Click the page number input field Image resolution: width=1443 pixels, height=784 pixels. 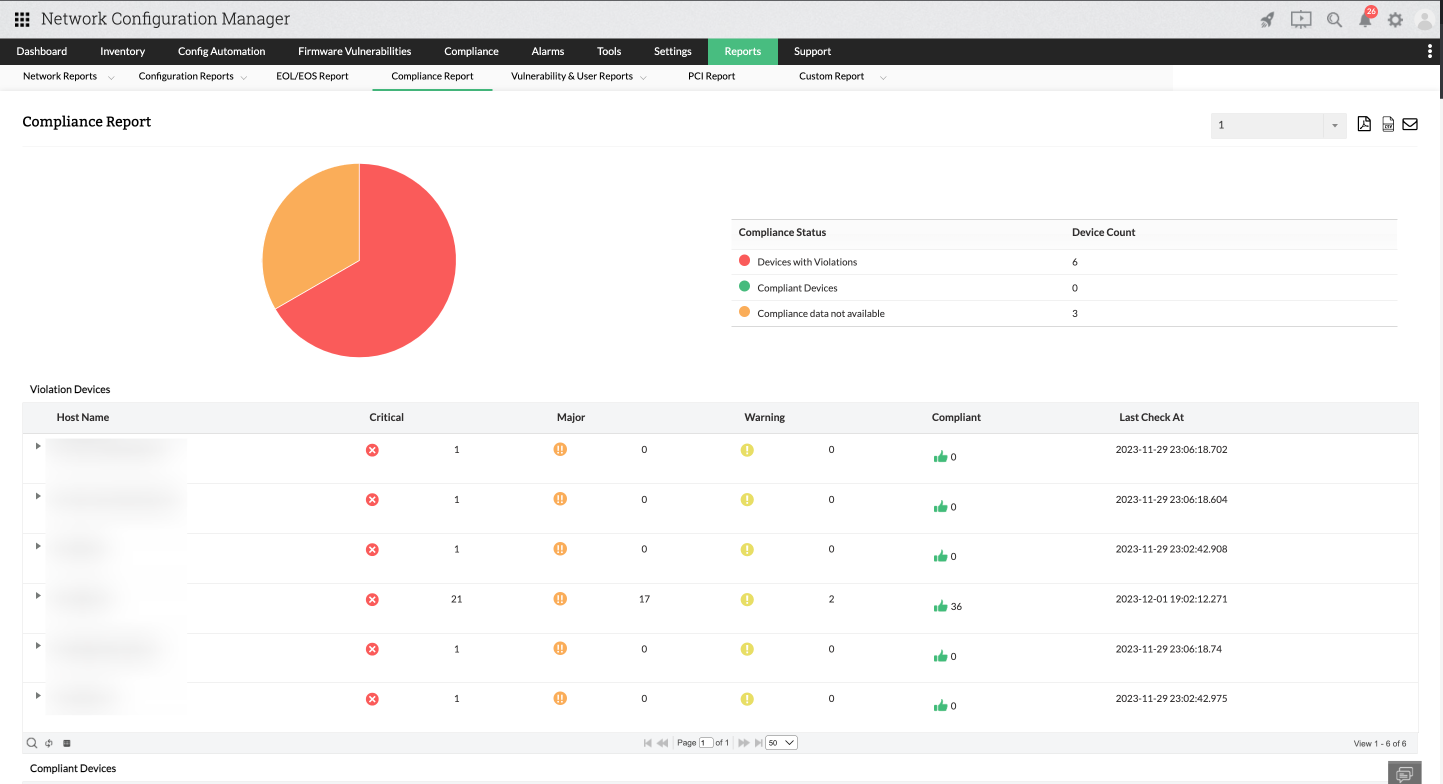(706, 743)
